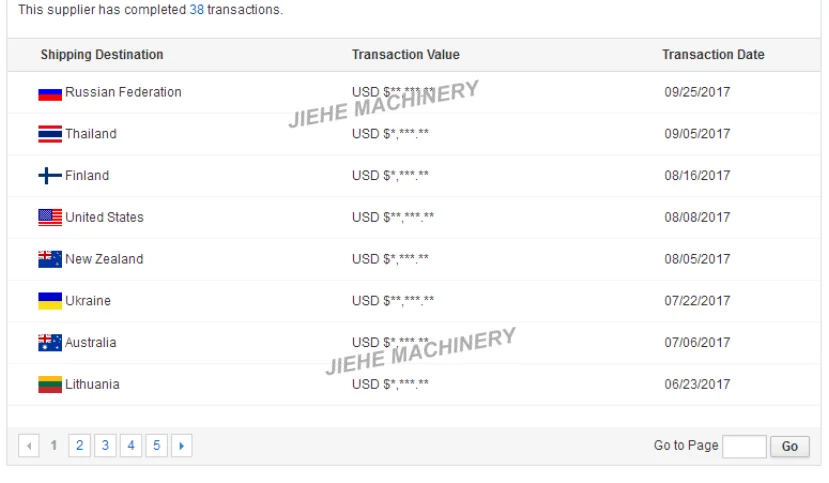The image size is (829, 483).
Task: Focus the Go to Page input
Action: coord(744,446)
